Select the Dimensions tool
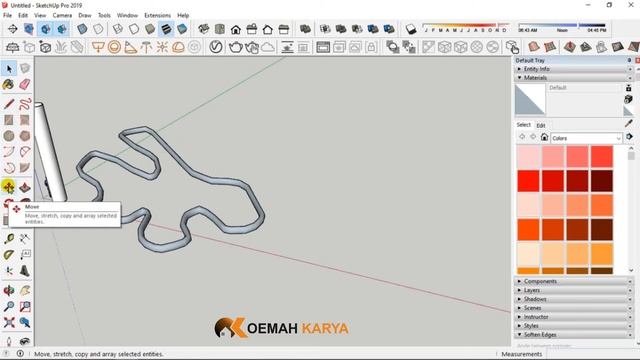Screen dimensions: 640x360 [25, 239]
